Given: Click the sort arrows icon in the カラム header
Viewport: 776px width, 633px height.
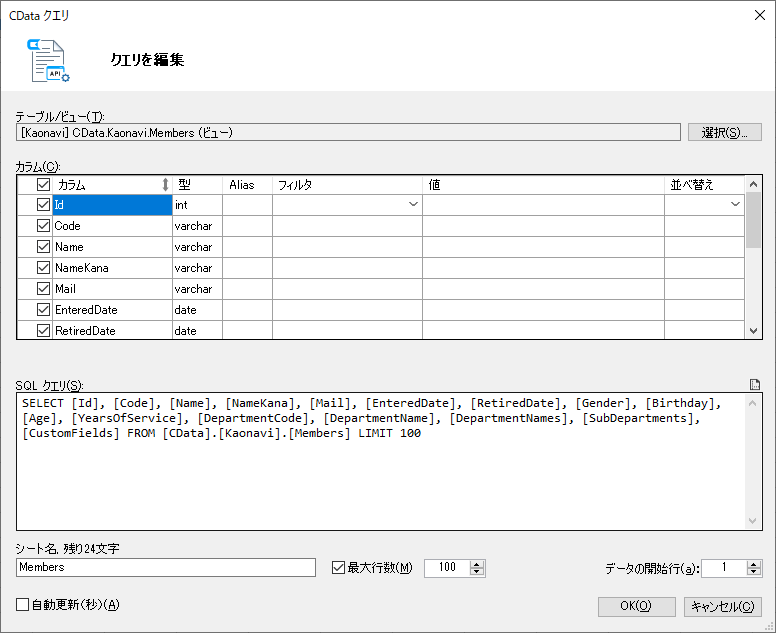Looking at the screenshot, I should 165,185.
